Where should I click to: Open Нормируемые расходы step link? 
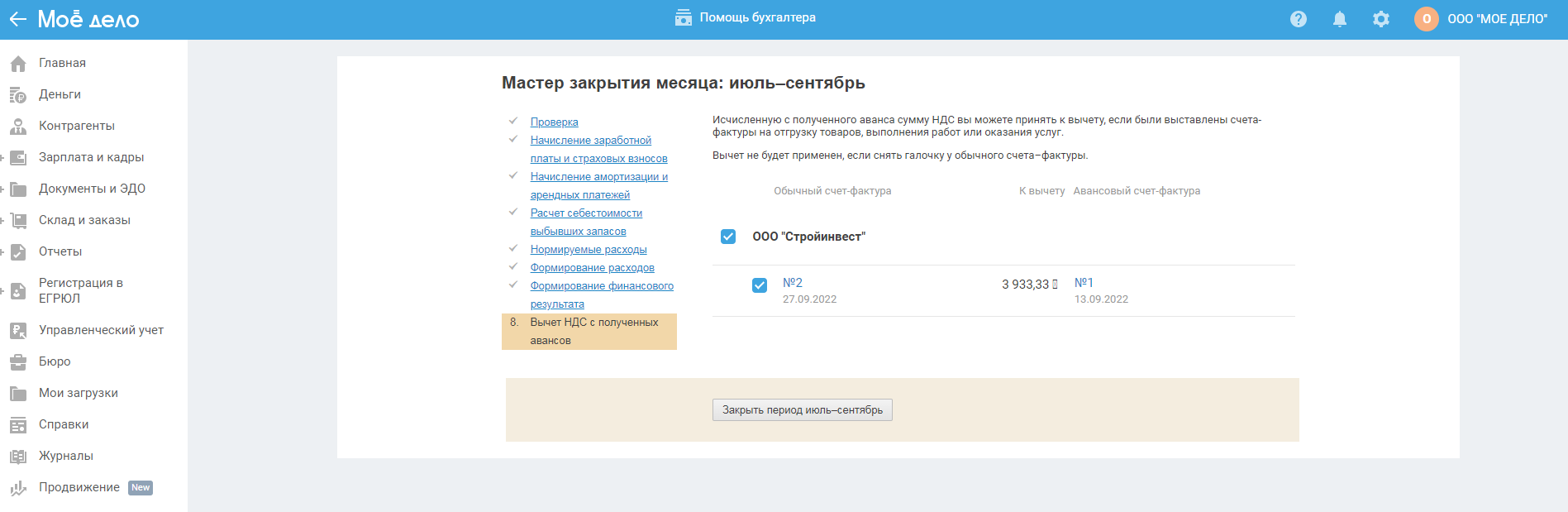tap(589, 250)
